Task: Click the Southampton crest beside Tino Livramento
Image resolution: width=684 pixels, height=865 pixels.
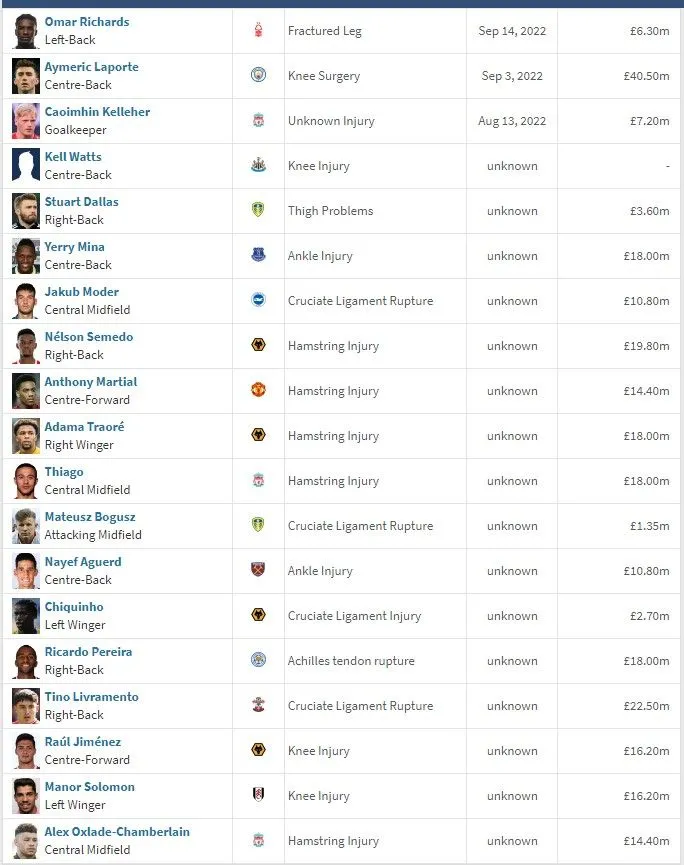Action: pos(258,706)
